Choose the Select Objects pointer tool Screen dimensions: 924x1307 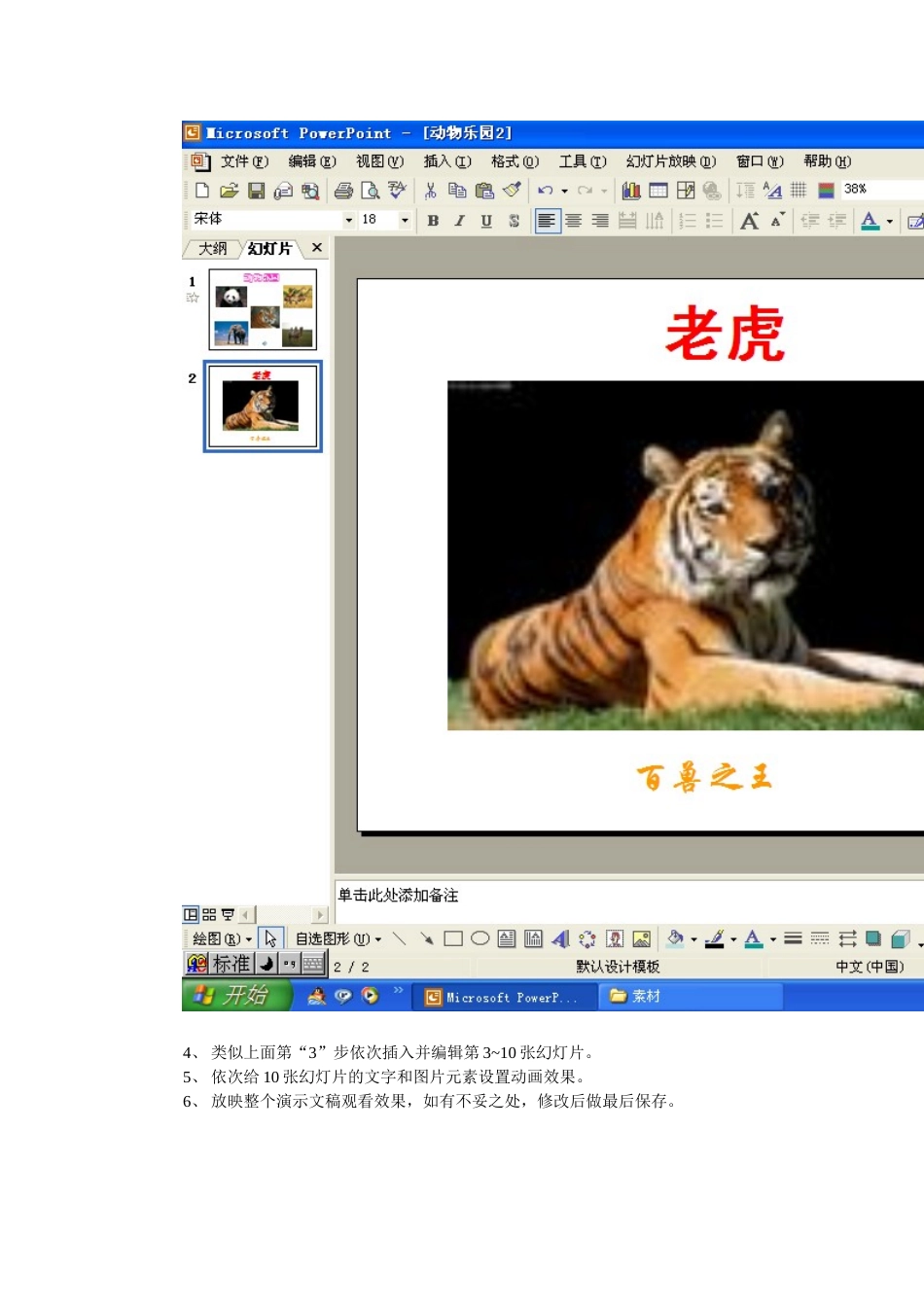270,938
